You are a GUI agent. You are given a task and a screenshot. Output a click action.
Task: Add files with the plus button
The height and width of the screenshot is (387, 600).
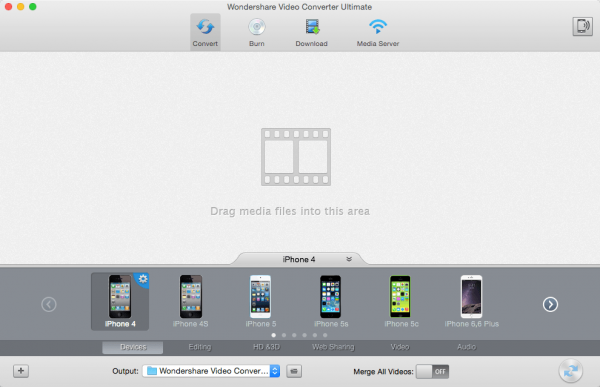(21, 371)
